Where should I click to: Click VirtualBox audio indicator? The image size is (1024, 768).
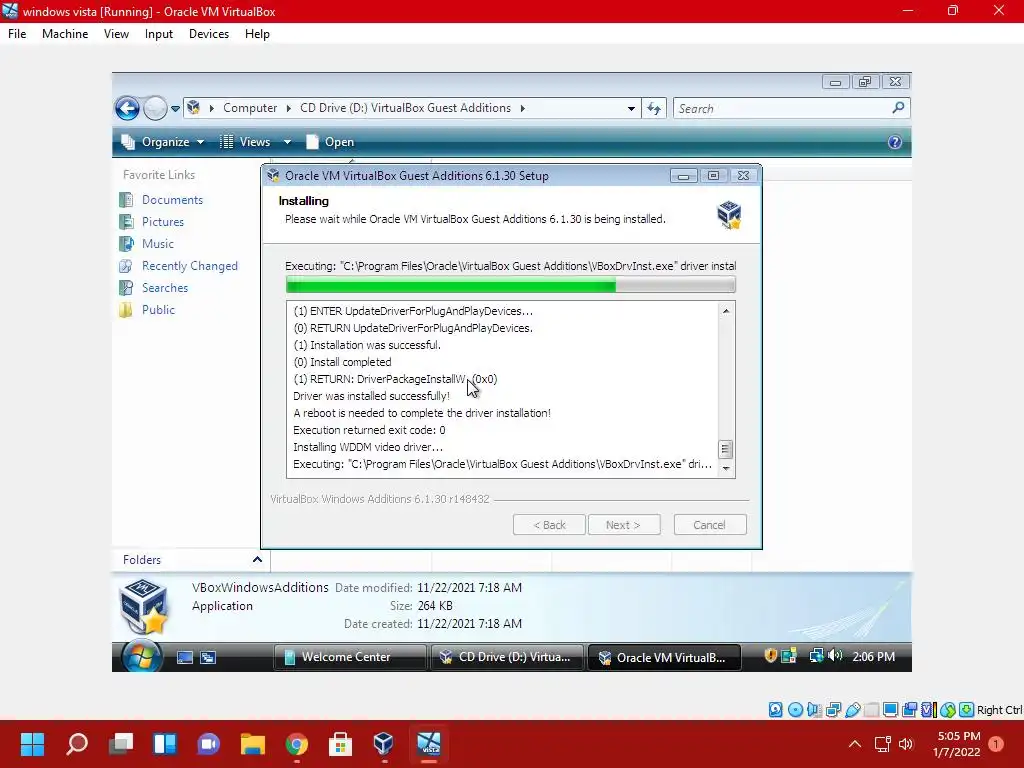[x=814, y=710]
